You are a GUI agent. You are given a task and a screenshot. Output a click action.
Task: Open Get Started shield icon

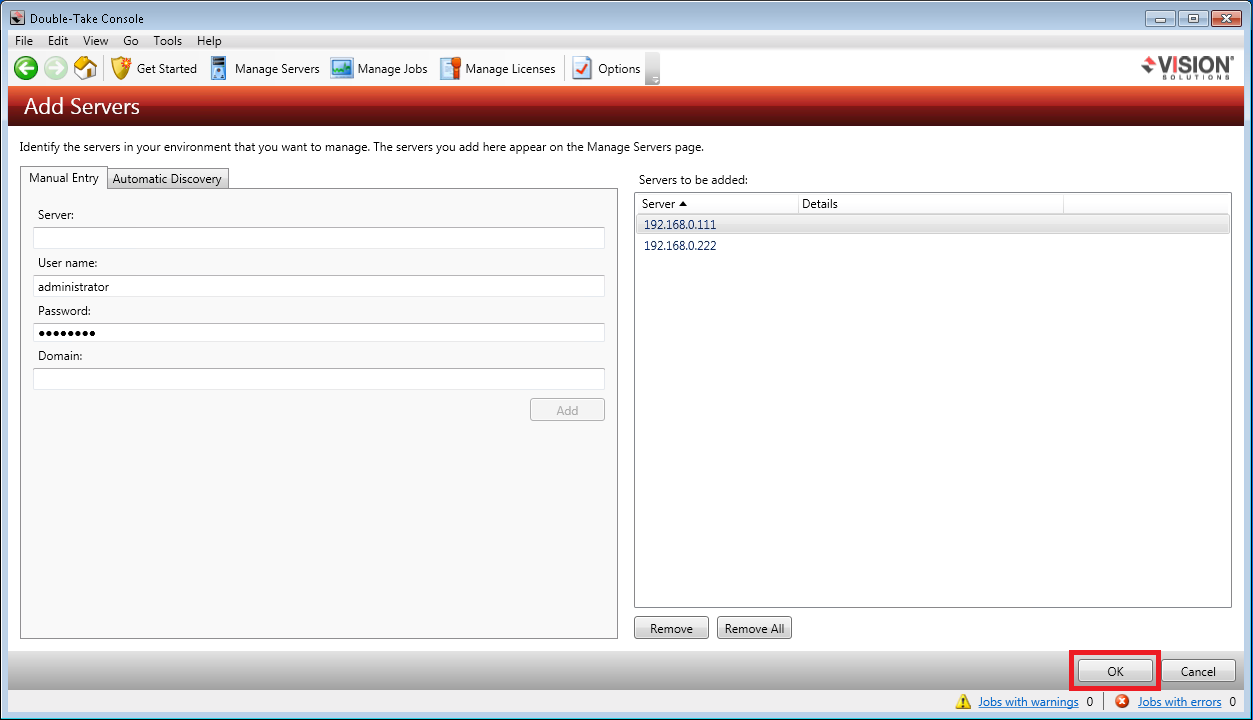(x=121, y=68)
